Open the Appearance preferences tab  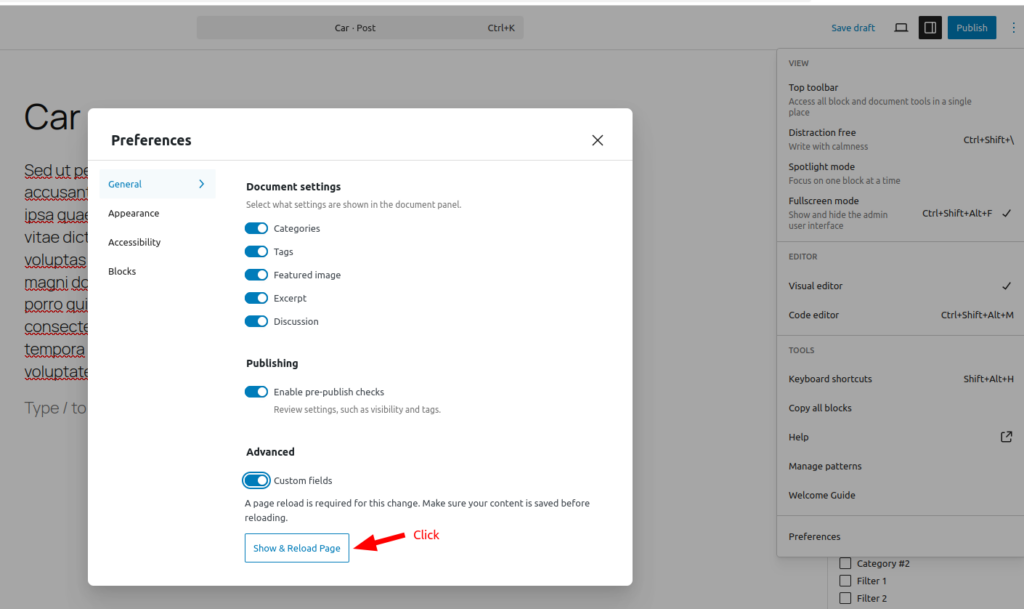[x=134, y=213]
